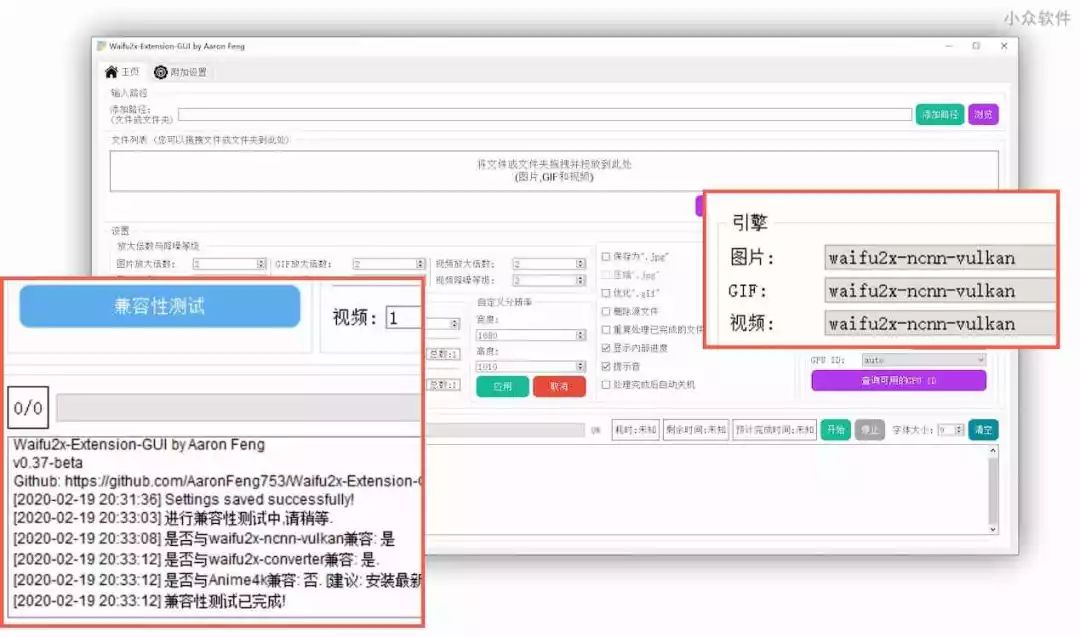Adjust the 图片放大倍数 spinbox arrows
1080x637 pixels.
click(261, 264)
